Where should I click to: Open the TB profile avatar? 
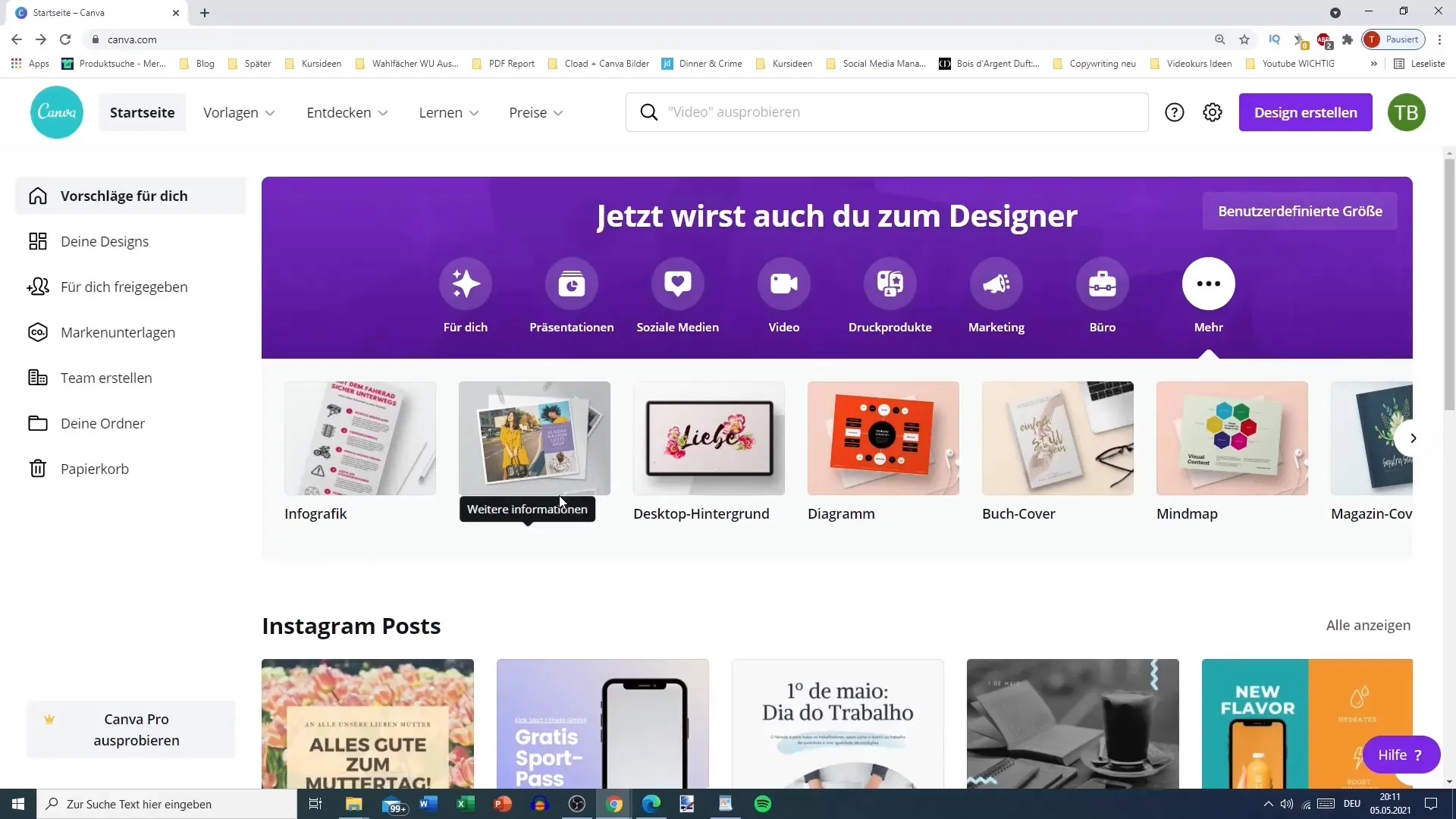click(1407, 112)
